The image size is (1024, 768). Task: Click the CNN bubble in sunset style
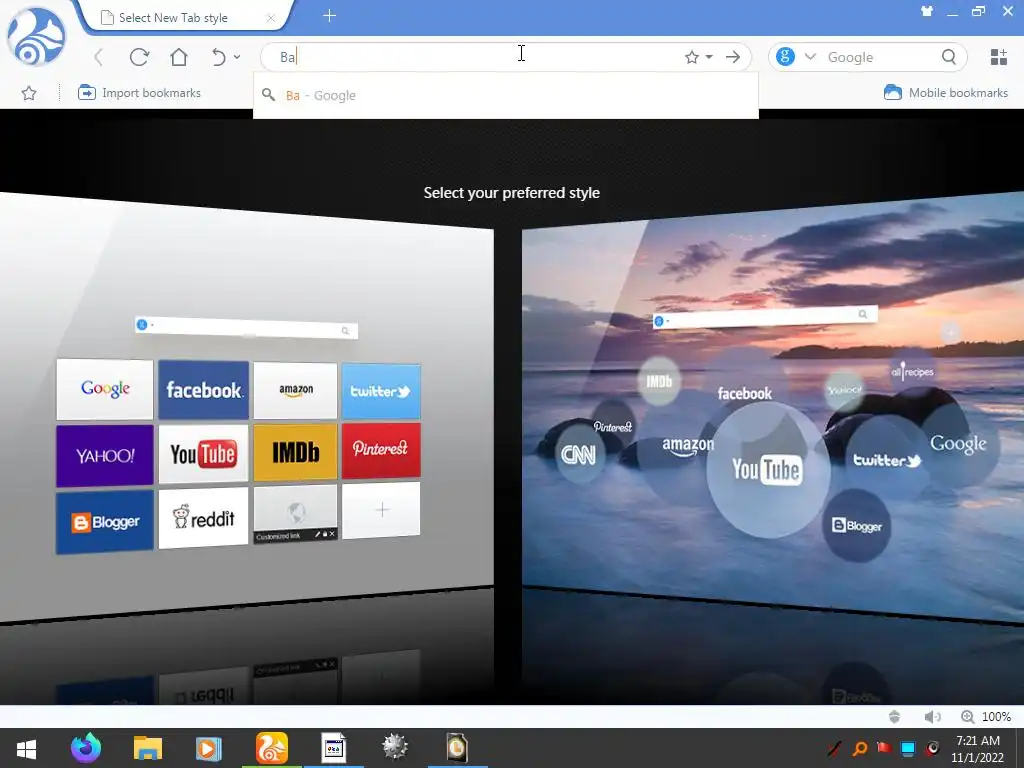coord(579,454)
